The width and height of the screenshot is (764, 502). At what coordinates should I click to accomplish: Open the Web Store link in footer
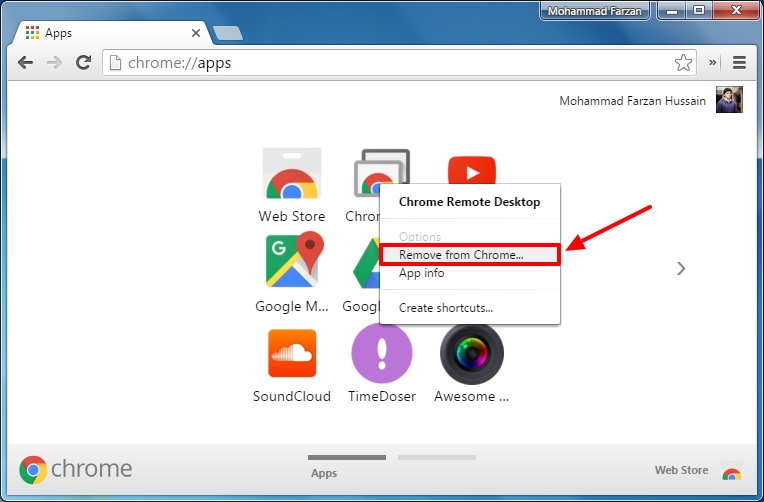(681, 470)
